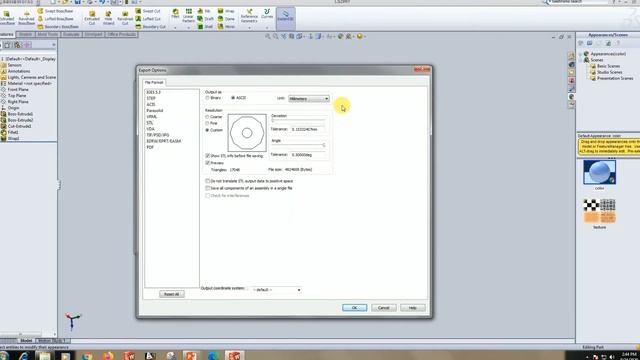Click the Dome feature icon
This screenshot has width=640, height=360.
click(x=220, y=19)
